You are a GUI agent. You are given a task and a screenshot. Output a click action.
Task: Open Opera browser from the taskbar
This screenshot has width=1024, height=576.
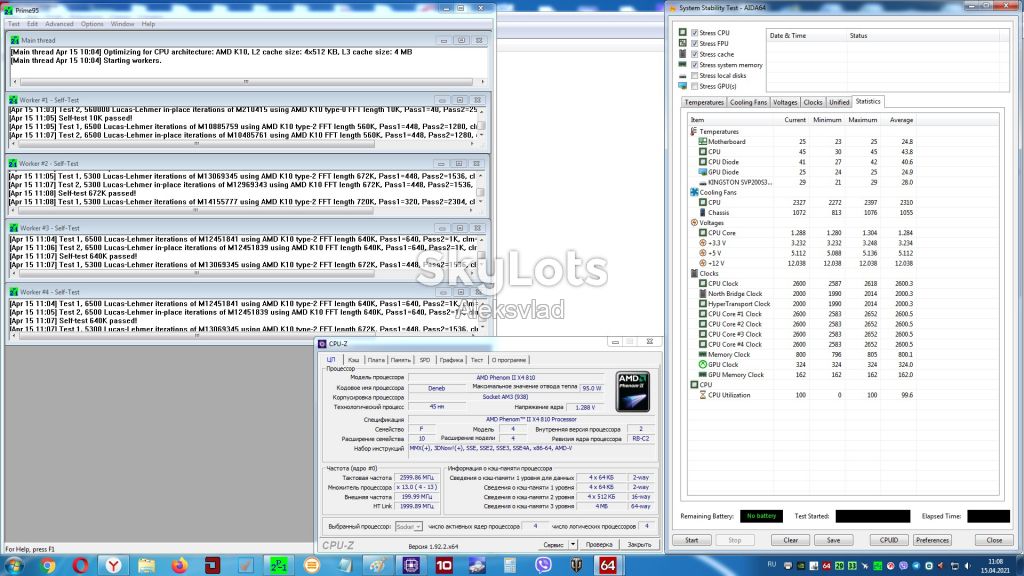pos(80,566)
